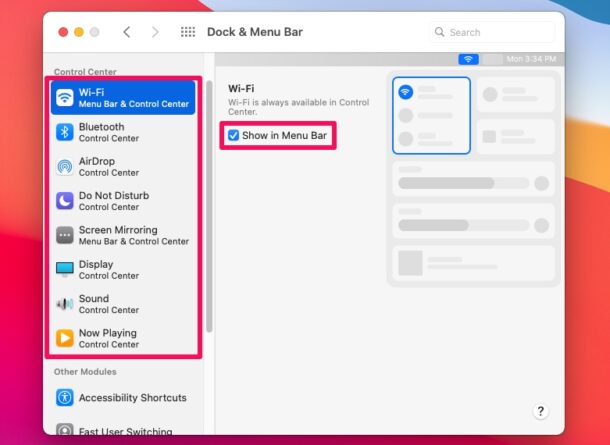Select Fast User Switching label

click(x=126, y=431)
